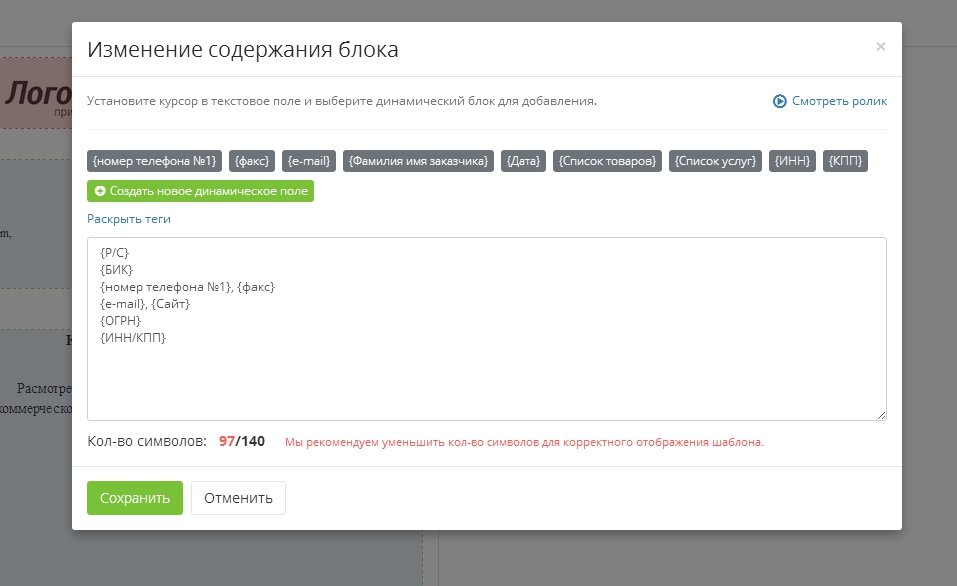The height and width of the screenshot is (586, 957).
Task: Insert the {Список услуг} tag
Action: [x=715, y=161]
